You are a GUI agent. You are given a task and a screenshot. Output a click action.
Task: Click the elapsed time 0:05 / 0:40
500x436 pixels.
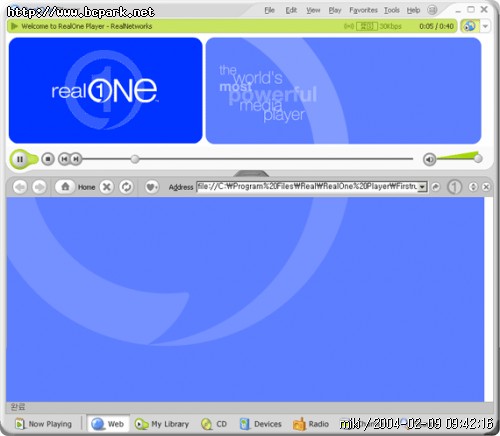[436, 26]
